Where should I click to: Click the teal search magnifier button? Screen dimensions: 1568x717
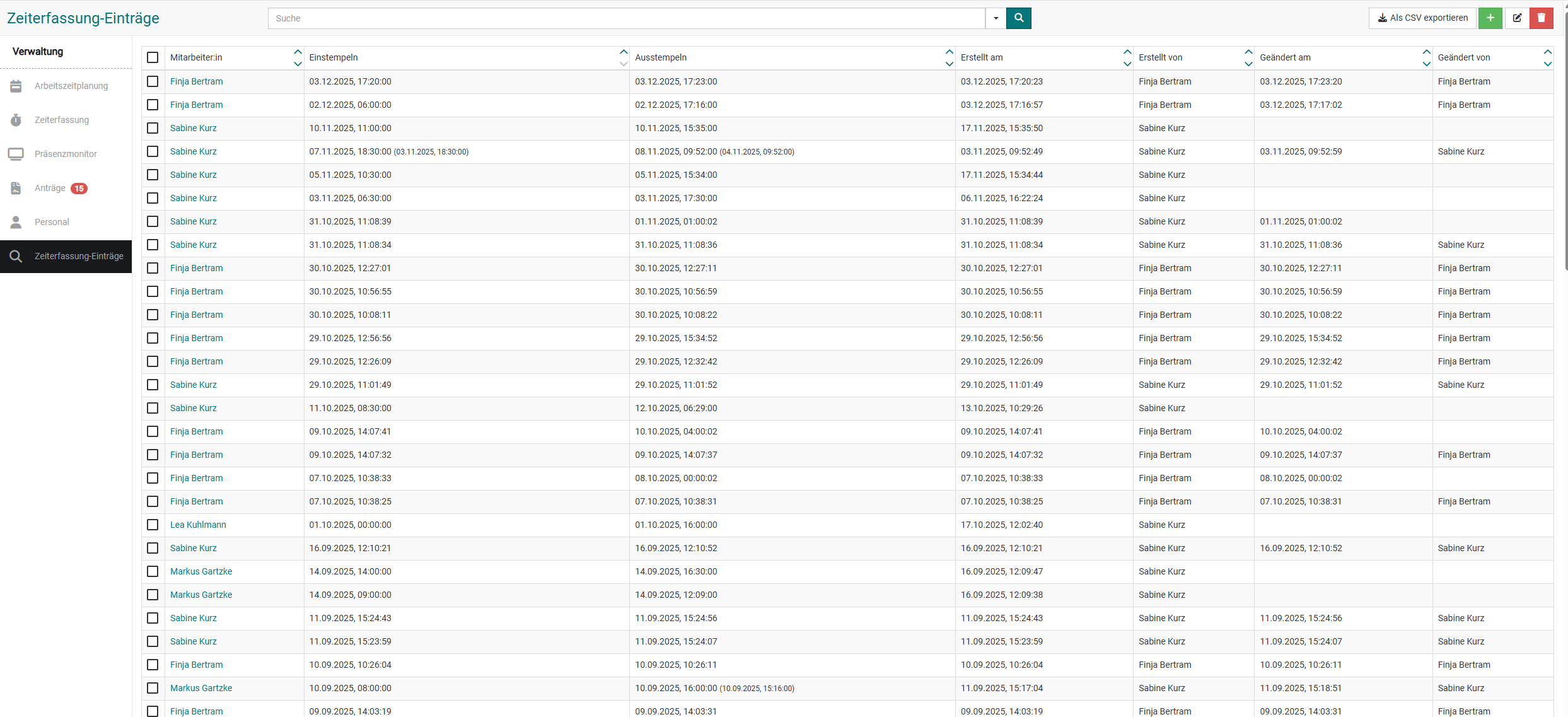point(1018,18)
